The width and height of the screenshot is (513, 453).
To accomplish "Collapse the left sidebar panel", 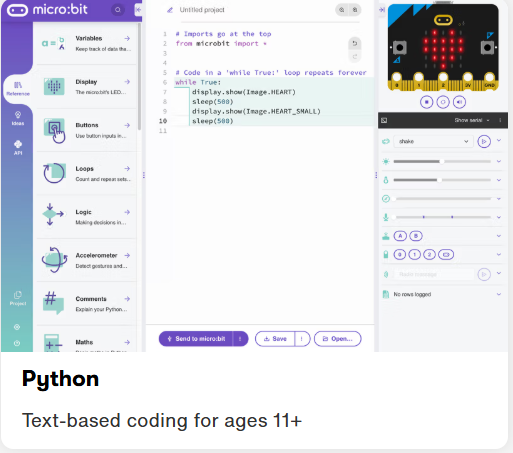I will click(x=138, y=10).
